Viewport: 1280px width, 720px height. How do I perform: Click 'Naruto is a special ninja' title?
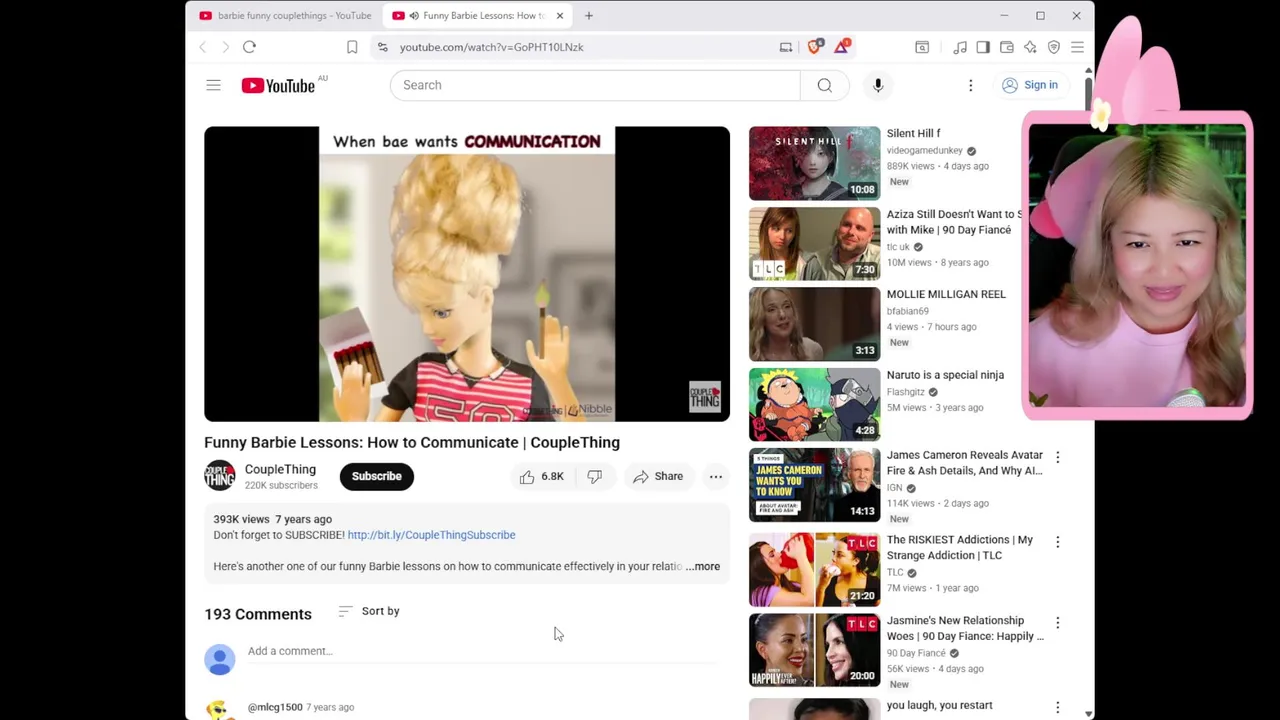945,375
